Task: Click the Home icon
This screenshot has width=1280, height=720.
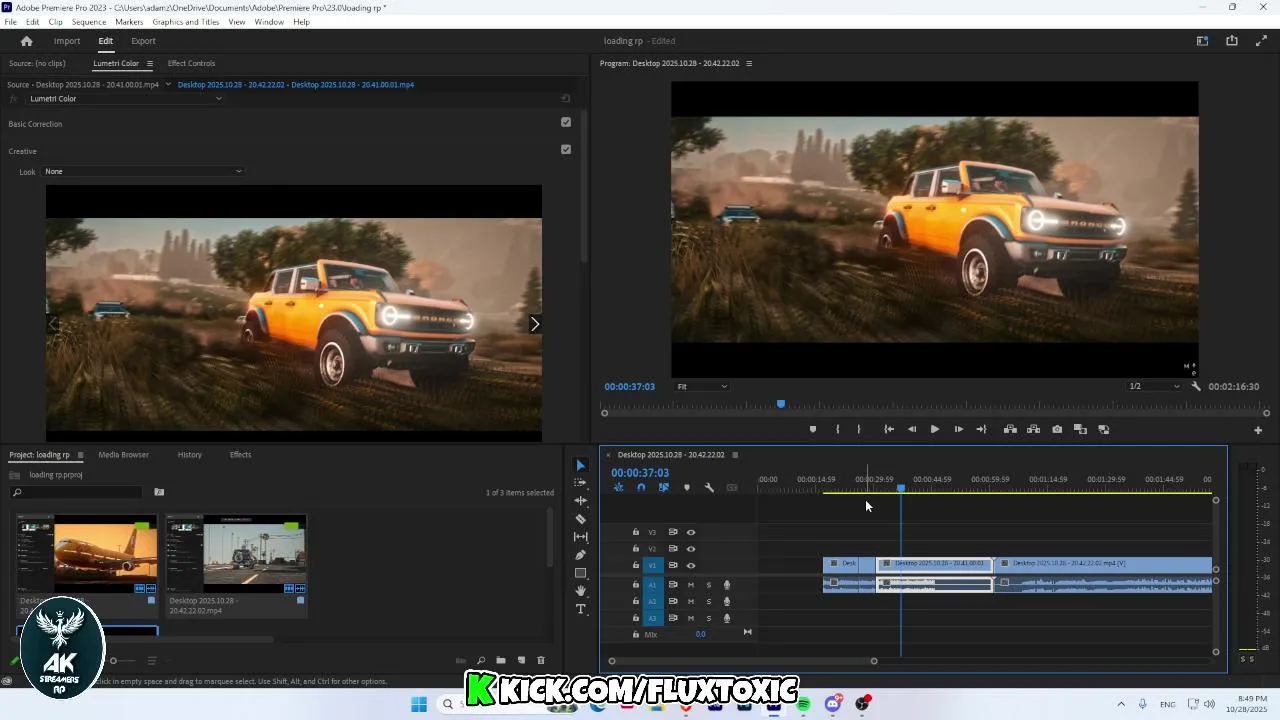Action: [x=27, y=41]
